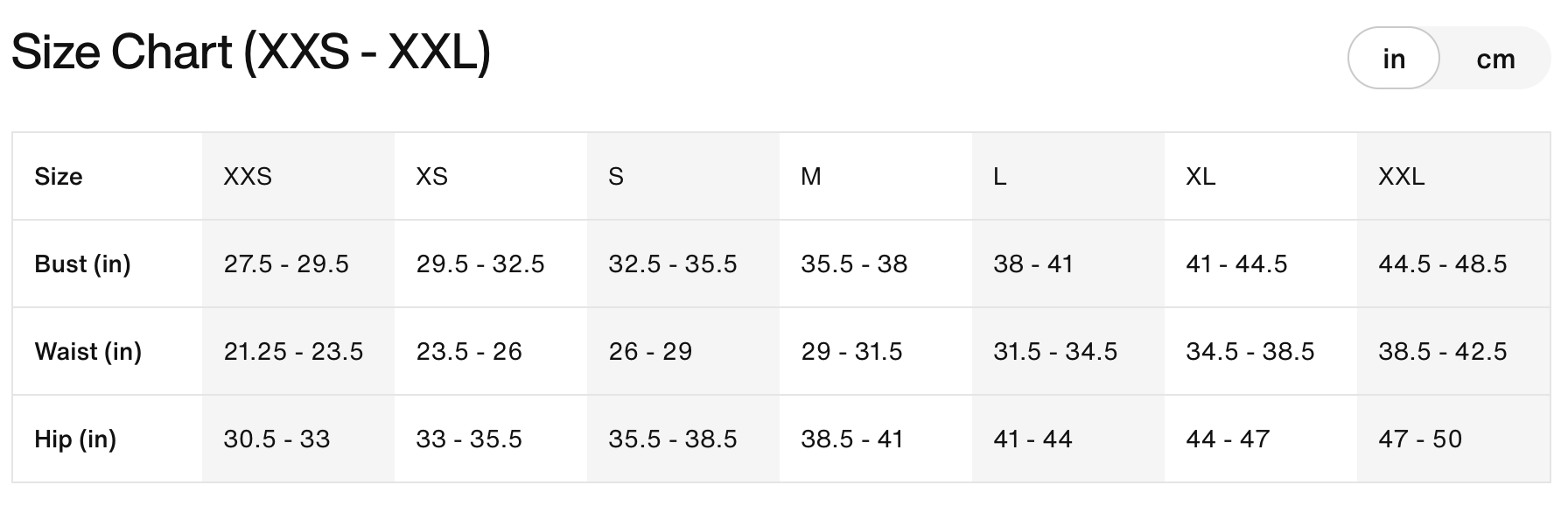Click the Size row header cell
1568x506 pixels.
point(59,177)
